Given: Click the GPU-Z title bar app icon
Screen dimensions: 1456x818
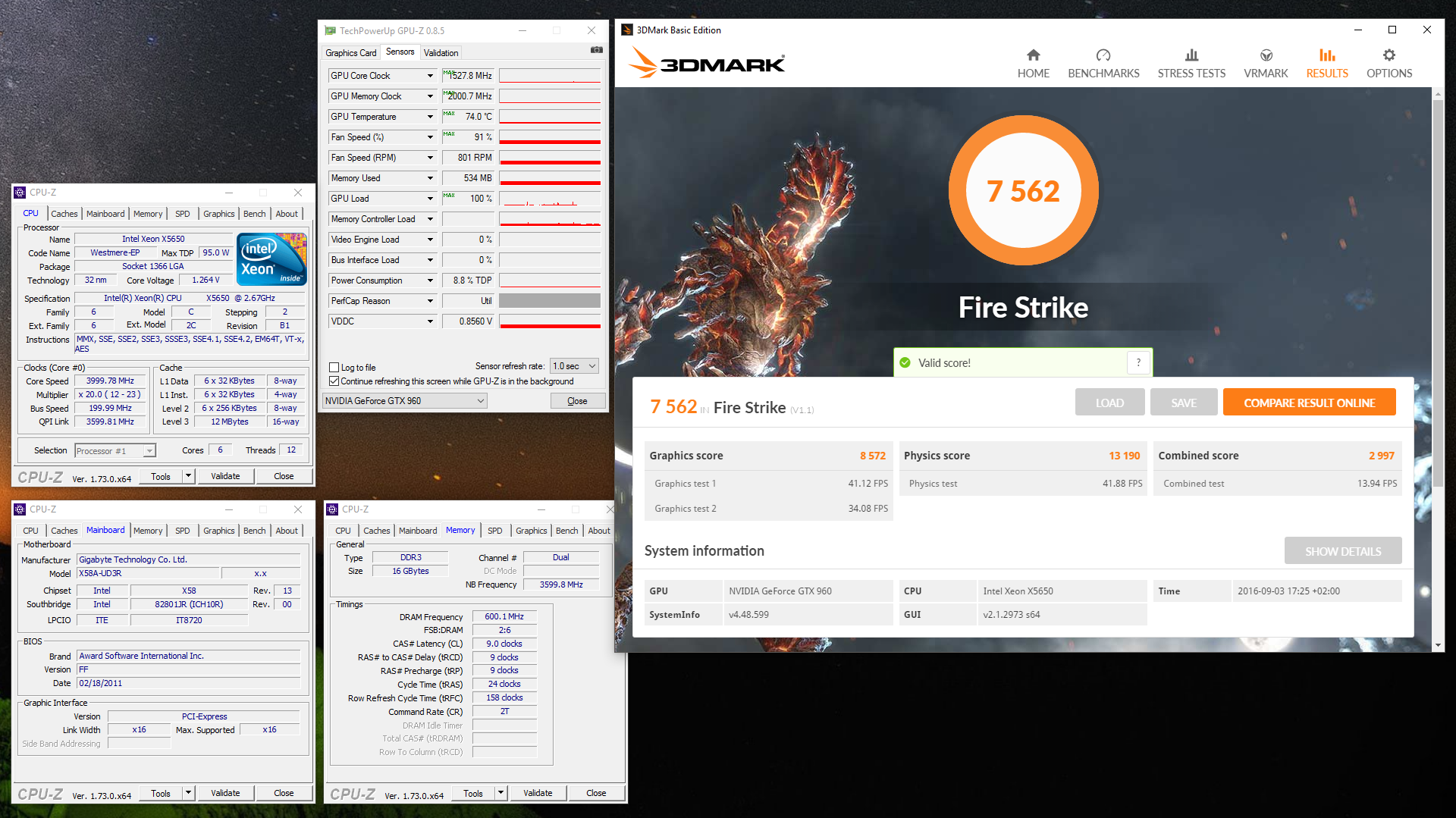Looking at the screenshot, I should [330, 30].
